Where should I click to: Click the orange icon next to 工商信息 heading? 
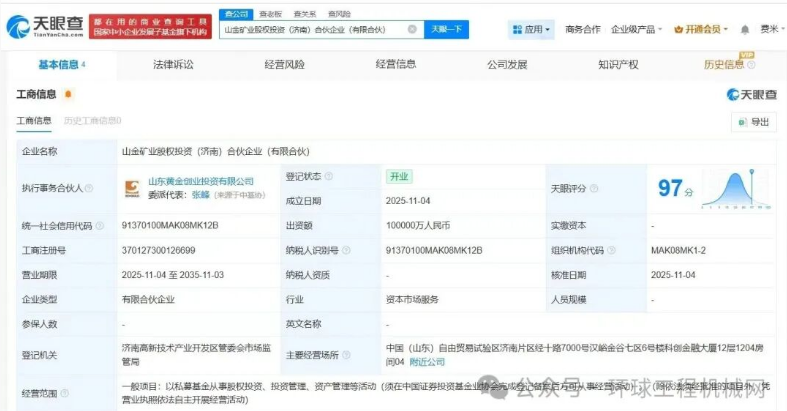[68, 94]
